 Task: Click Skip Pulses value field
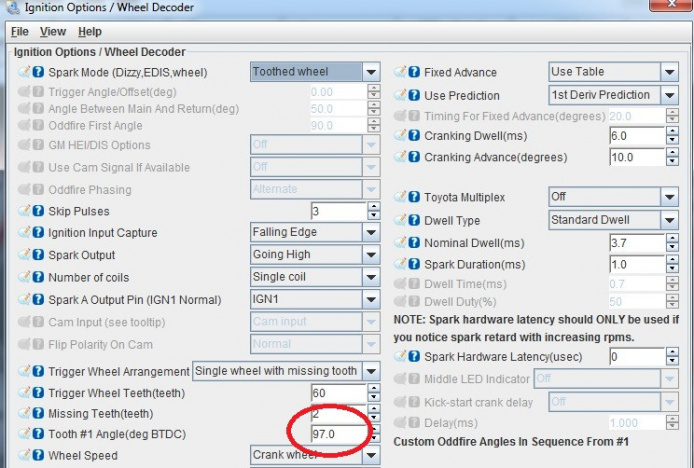point(339,211)
